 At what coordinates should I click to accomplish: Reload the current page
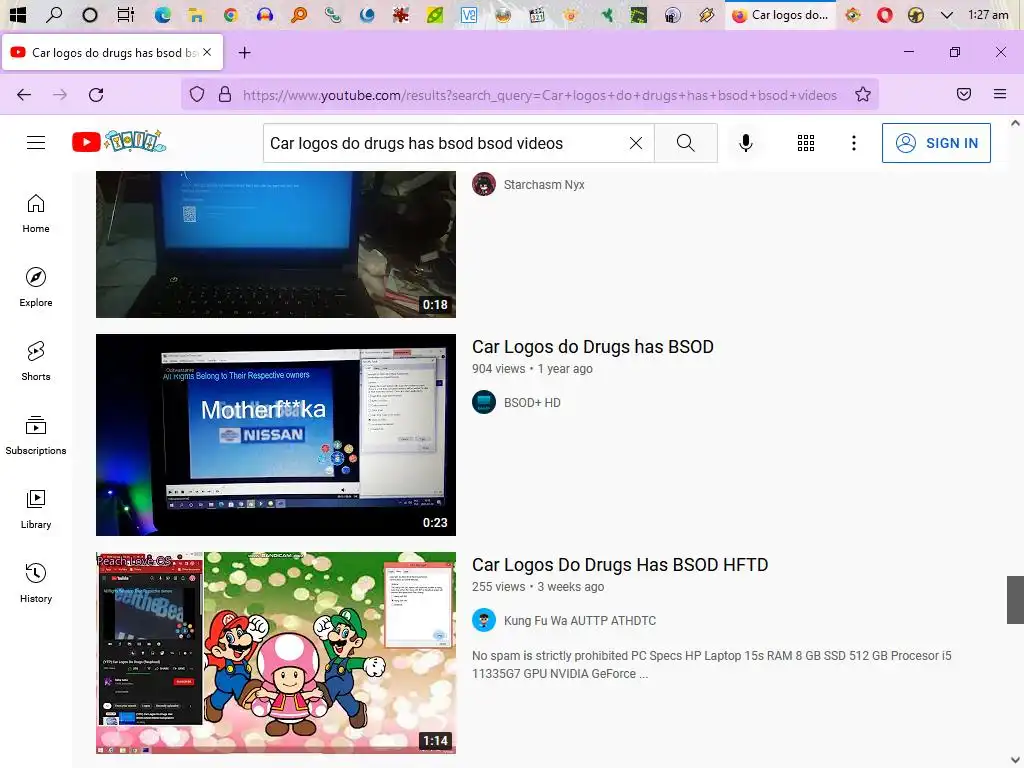click(96, 95)
